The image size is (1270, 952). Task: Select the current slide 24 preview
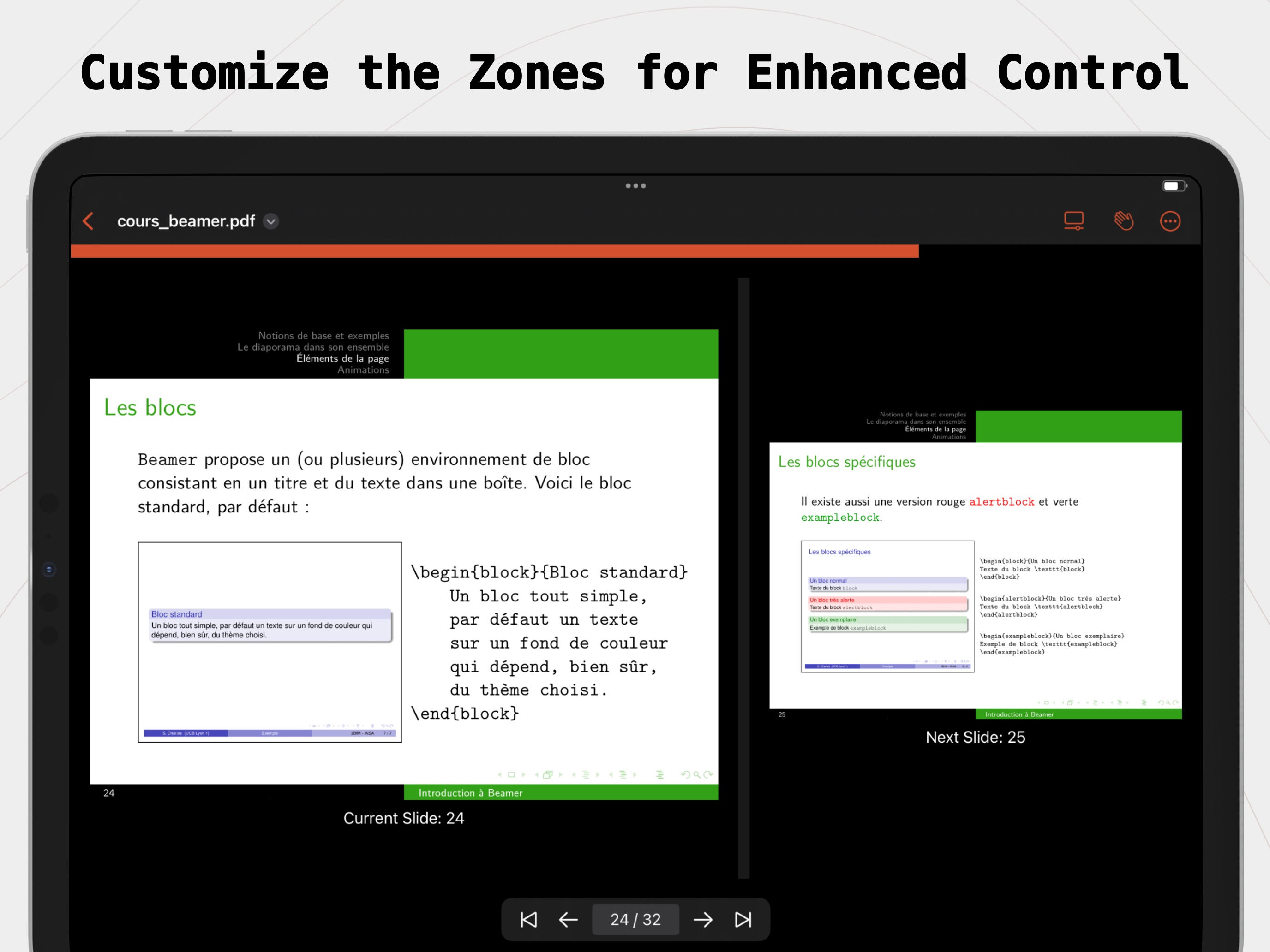[x=404, y=565]
